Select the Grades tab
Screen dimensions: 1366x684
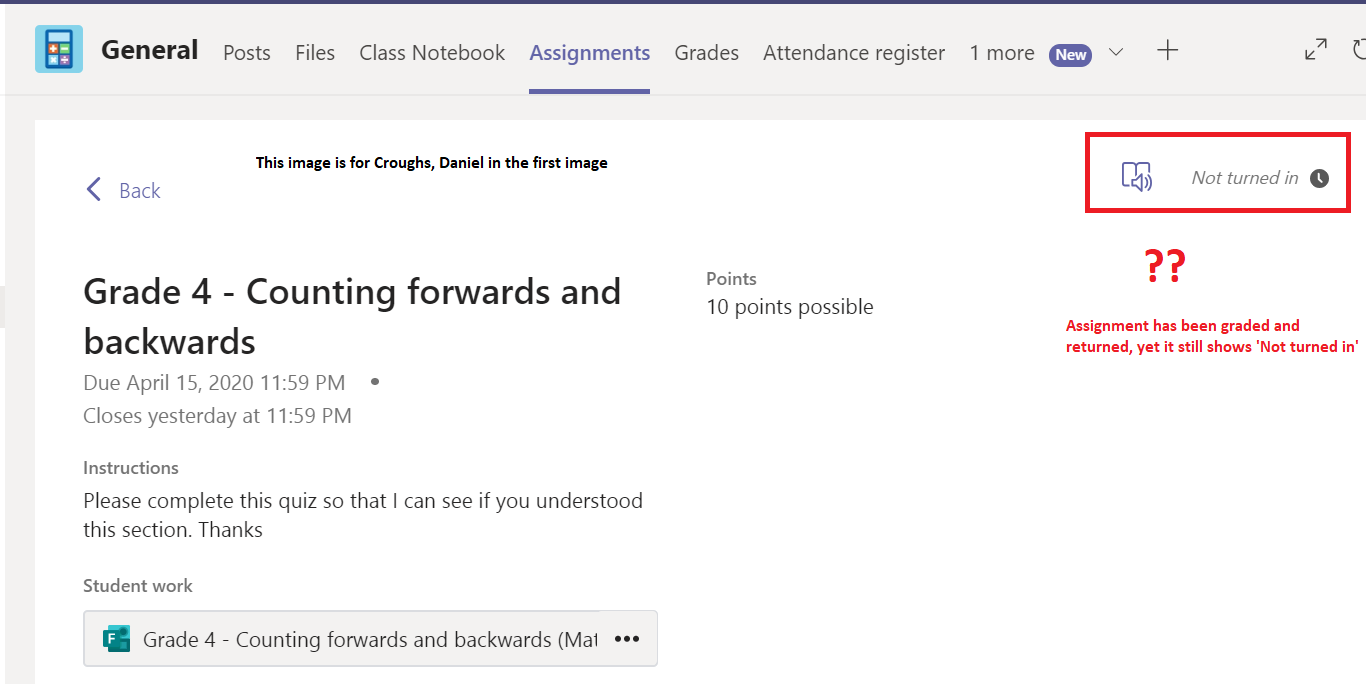click(706, 53)
